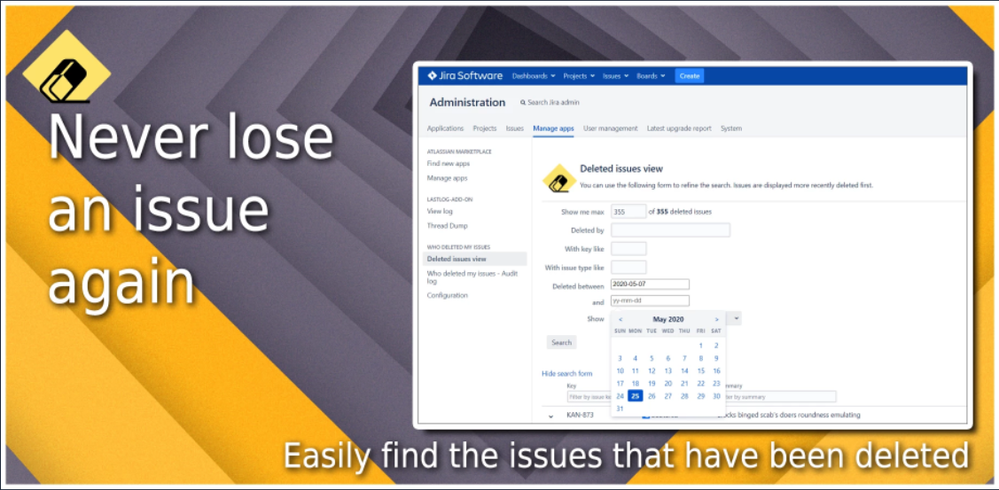Click the Filter by issue key field

coord(589,397)
